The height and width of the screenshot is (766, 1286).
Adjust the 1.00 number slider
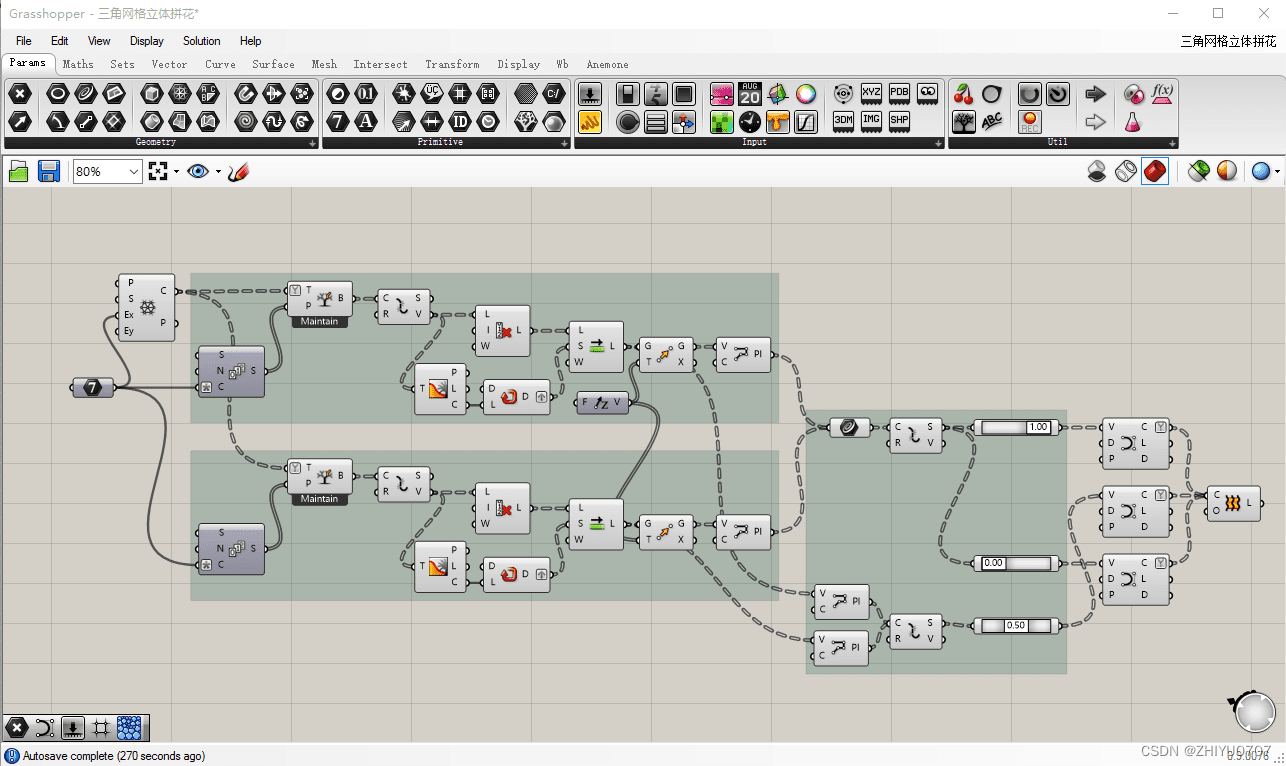click(x=1015, y=427)
